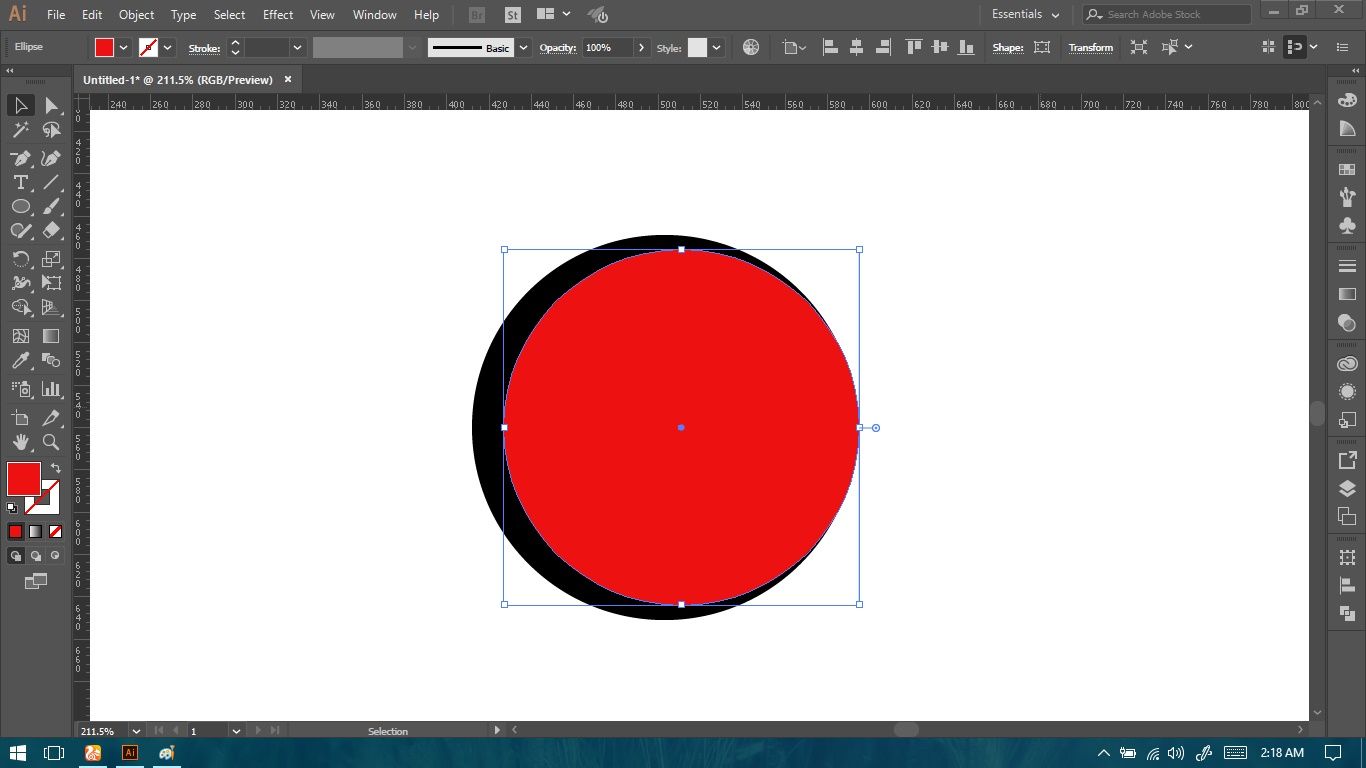This screenshot has height=768, width=1366.
Task: Open the Recolor Artwork wheel icon
Action: pos(751,47)
